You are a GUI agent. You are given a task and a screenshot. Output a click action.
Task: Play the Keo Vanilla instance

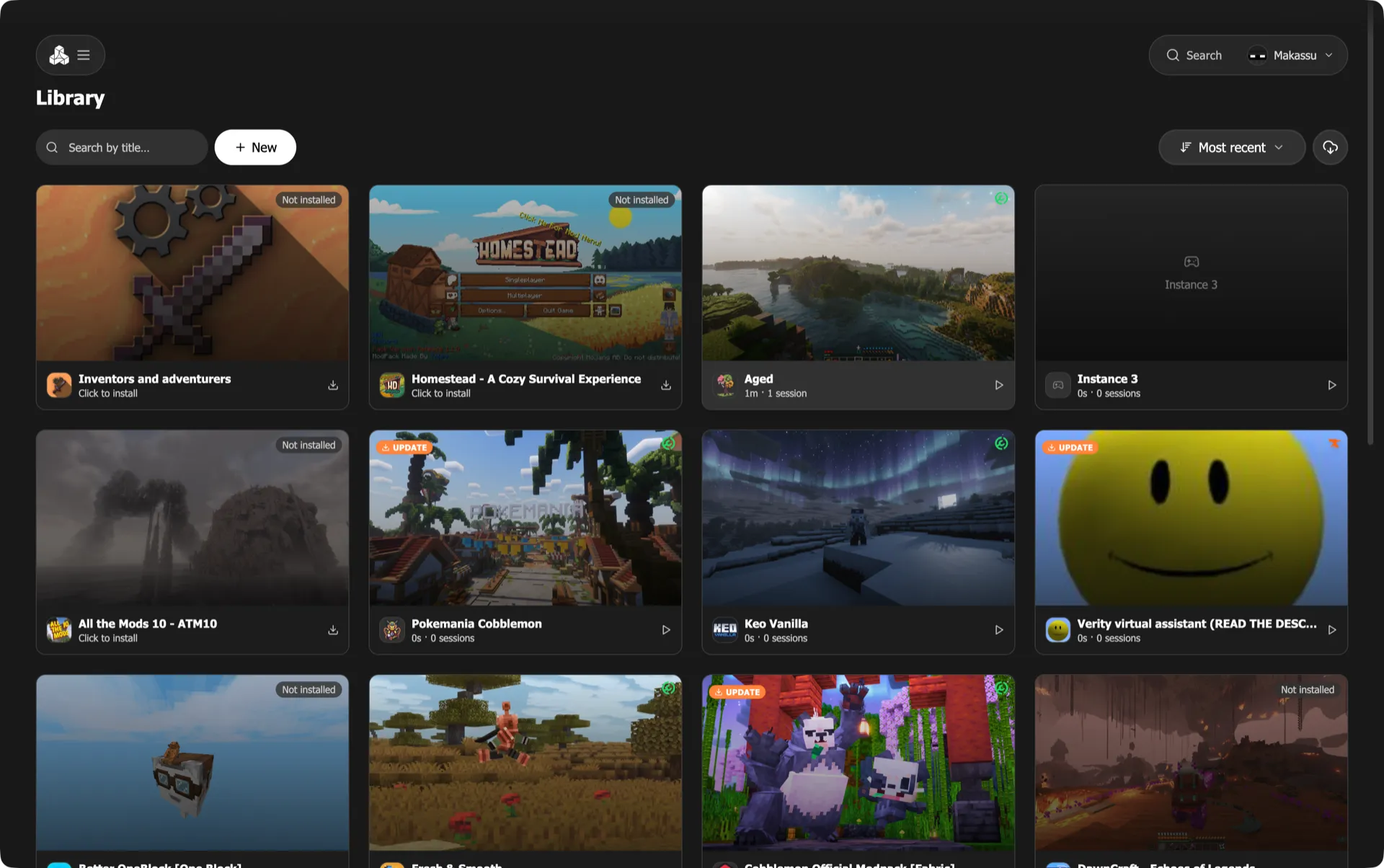pos(999,630)
